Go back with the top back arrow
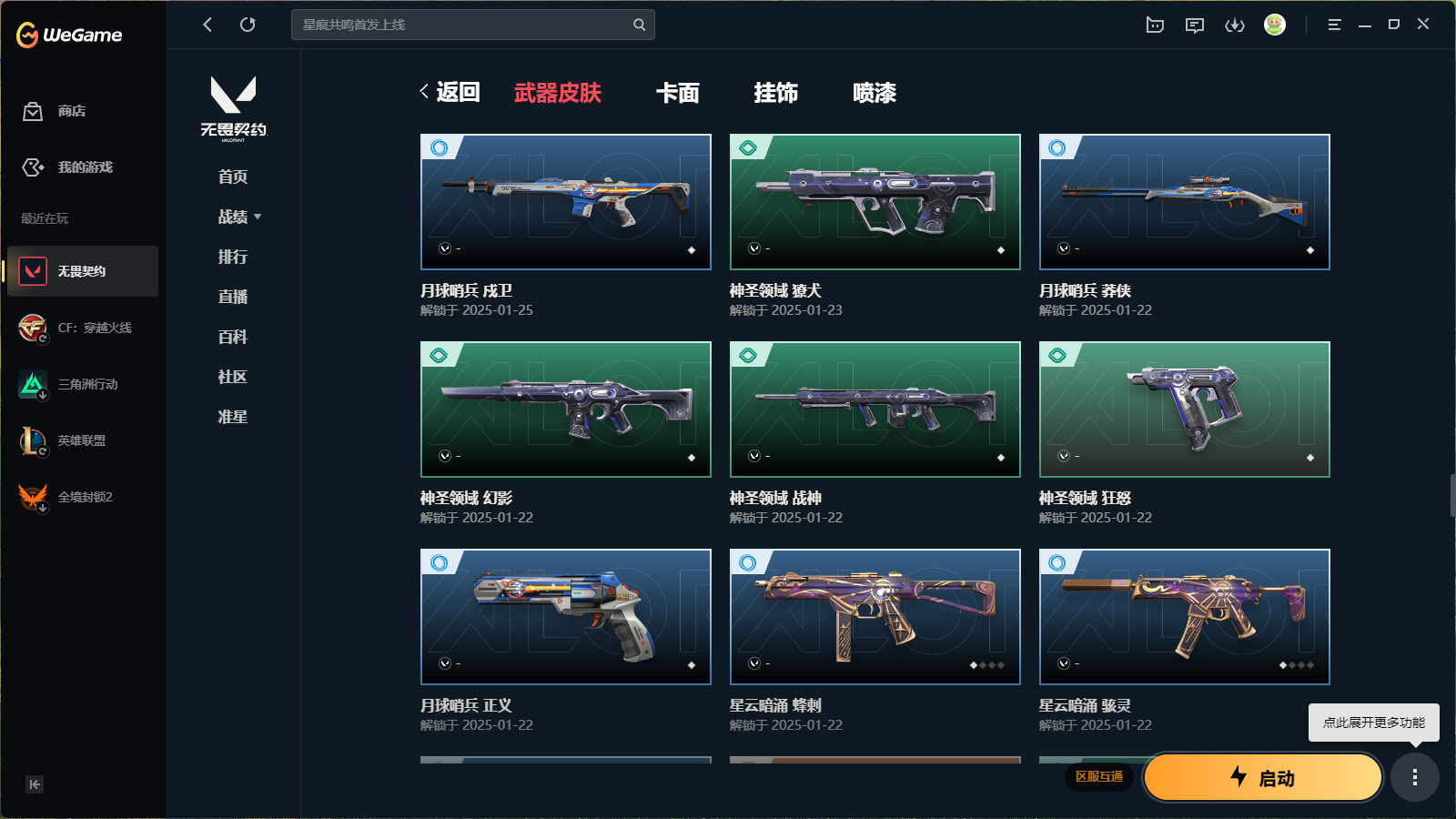 207,25
